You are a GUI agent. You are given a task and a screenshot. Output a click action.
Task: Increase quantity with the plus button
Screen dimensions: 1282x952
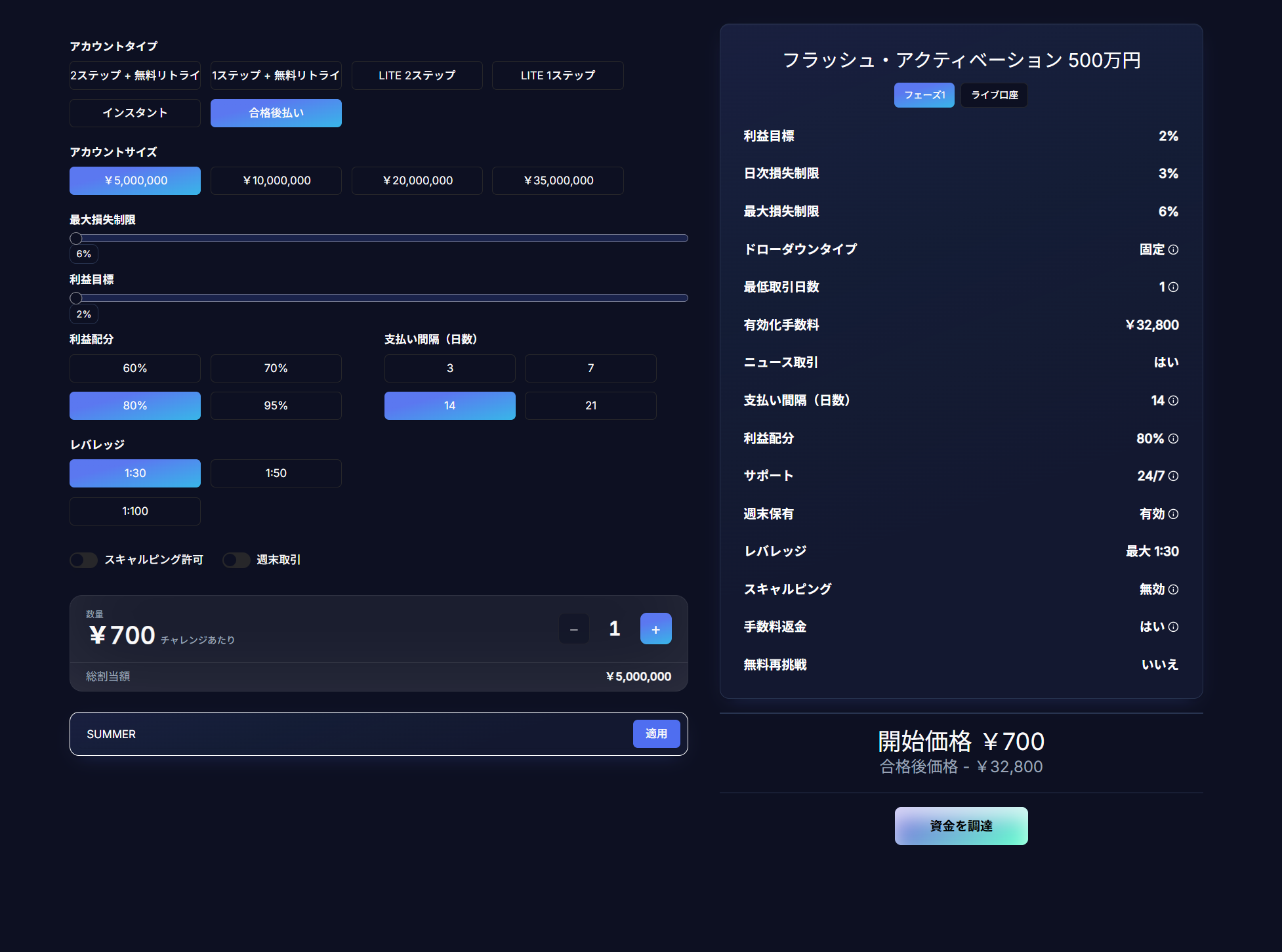tap(655, 629)
